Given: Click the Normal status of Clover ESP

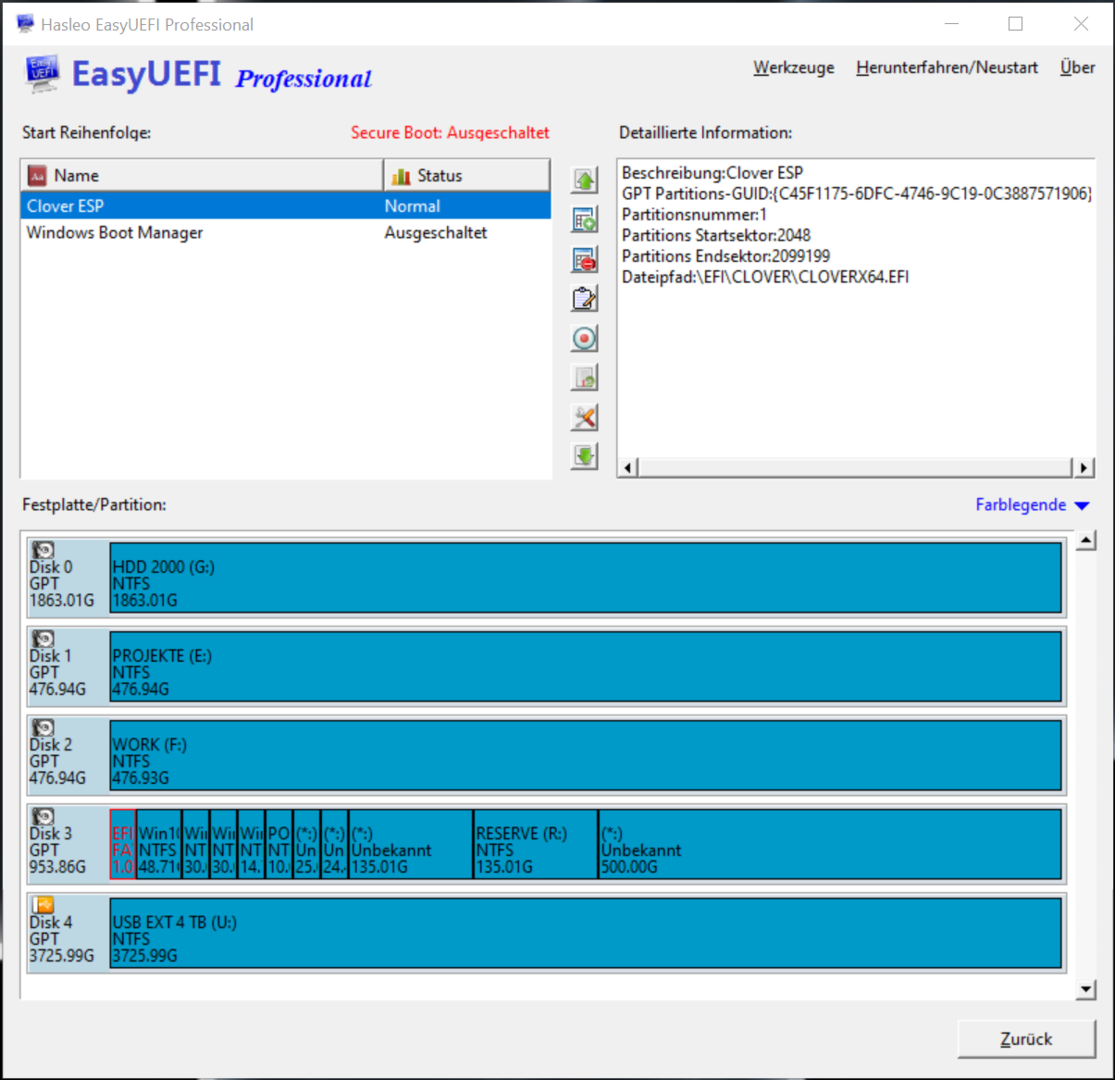Looking at the screenshot, I should tap(412, 206).
